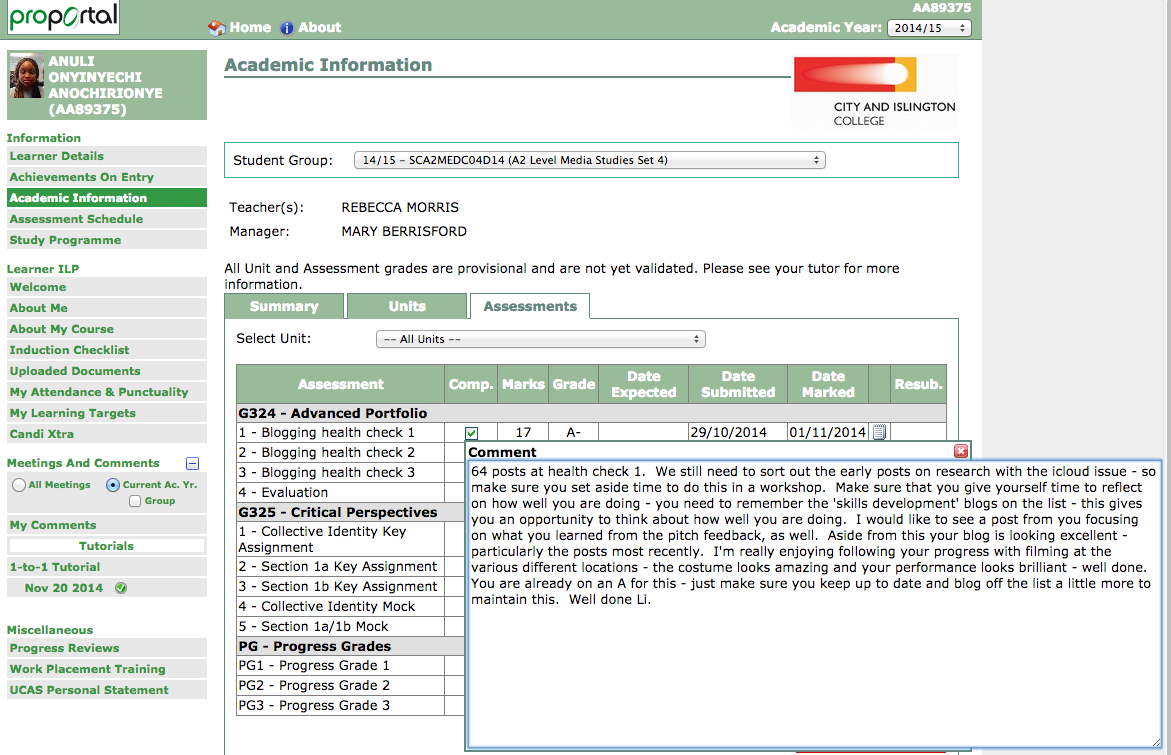Open the Welcome page

click(107, 287)
